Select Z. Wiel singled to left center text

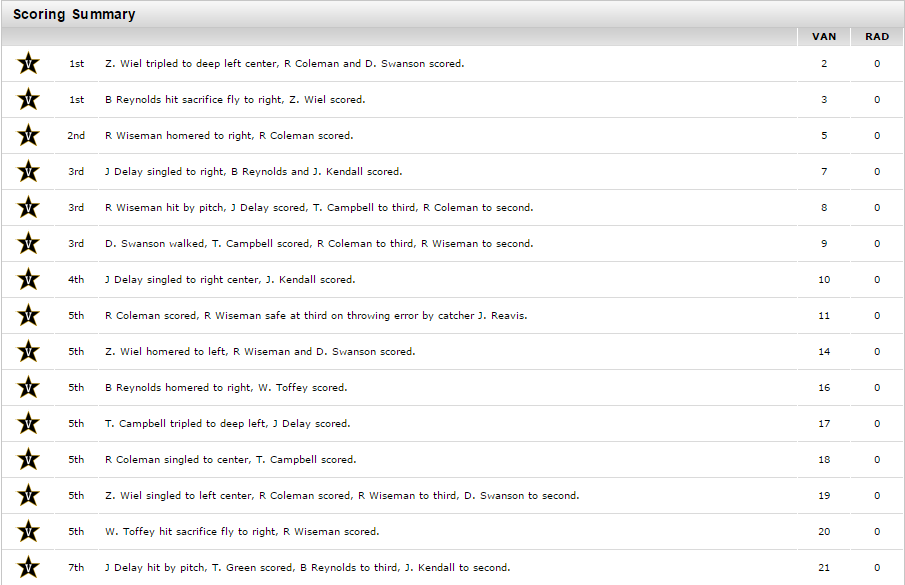[342, 496]
